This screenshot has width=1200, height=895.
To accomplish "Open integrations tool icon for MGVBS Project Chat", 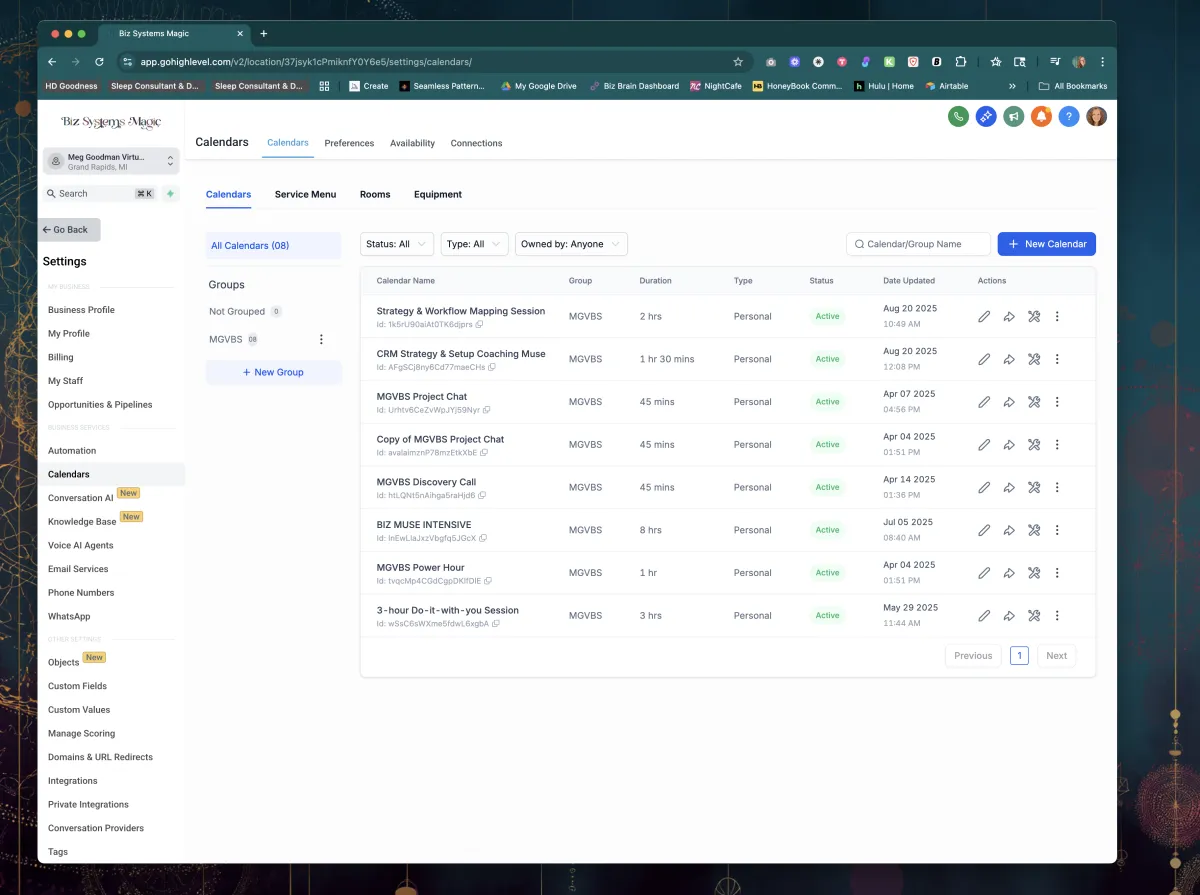I will coord(1034,402).
